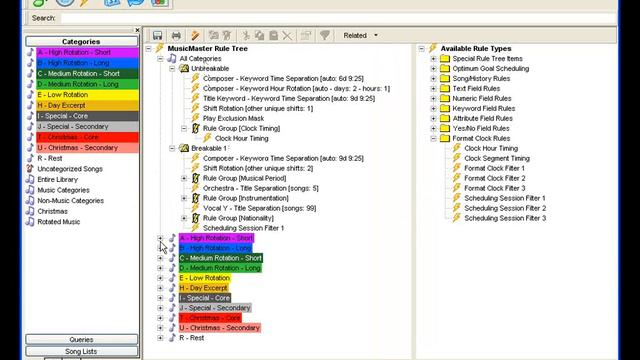Select J - Special - Secondary in rule tree
The width and height of the screenshot is (640, 360).
click(x=215, y=308)
